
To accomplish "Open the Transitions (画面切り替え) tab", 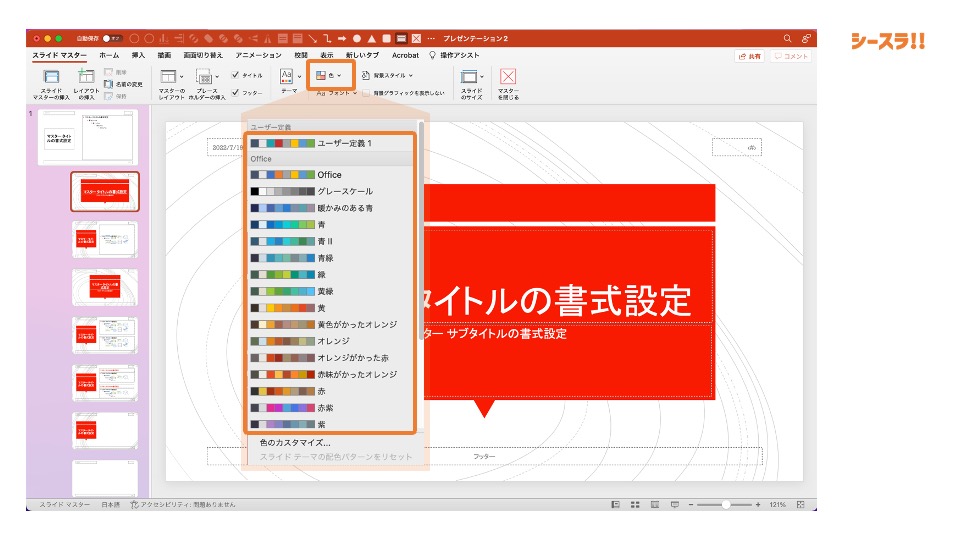I will pyautogui.click(x=203, y=55).
